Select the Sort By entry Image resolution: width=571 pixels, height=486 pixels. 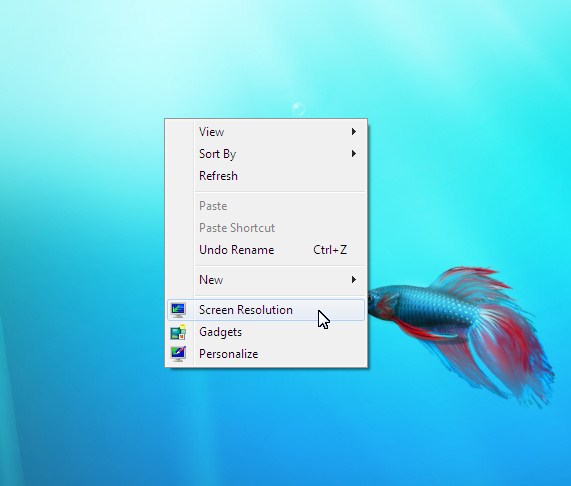tap(266, 154)
